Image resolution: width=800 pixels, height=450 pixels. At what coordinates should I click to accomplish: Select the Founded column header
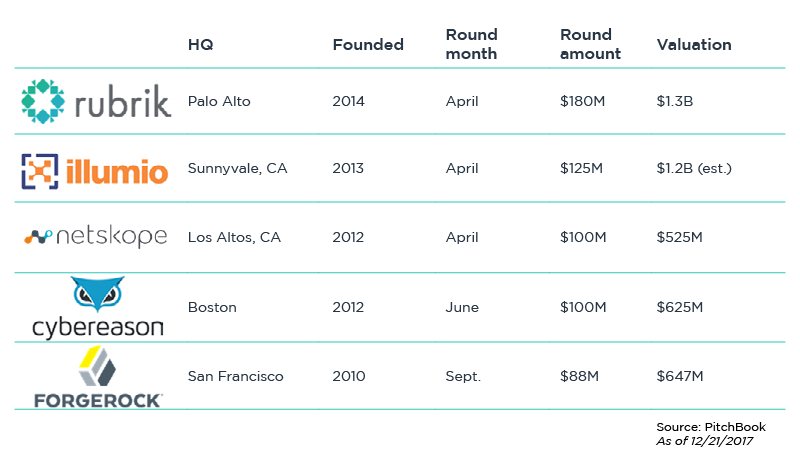tap(368, 44)
